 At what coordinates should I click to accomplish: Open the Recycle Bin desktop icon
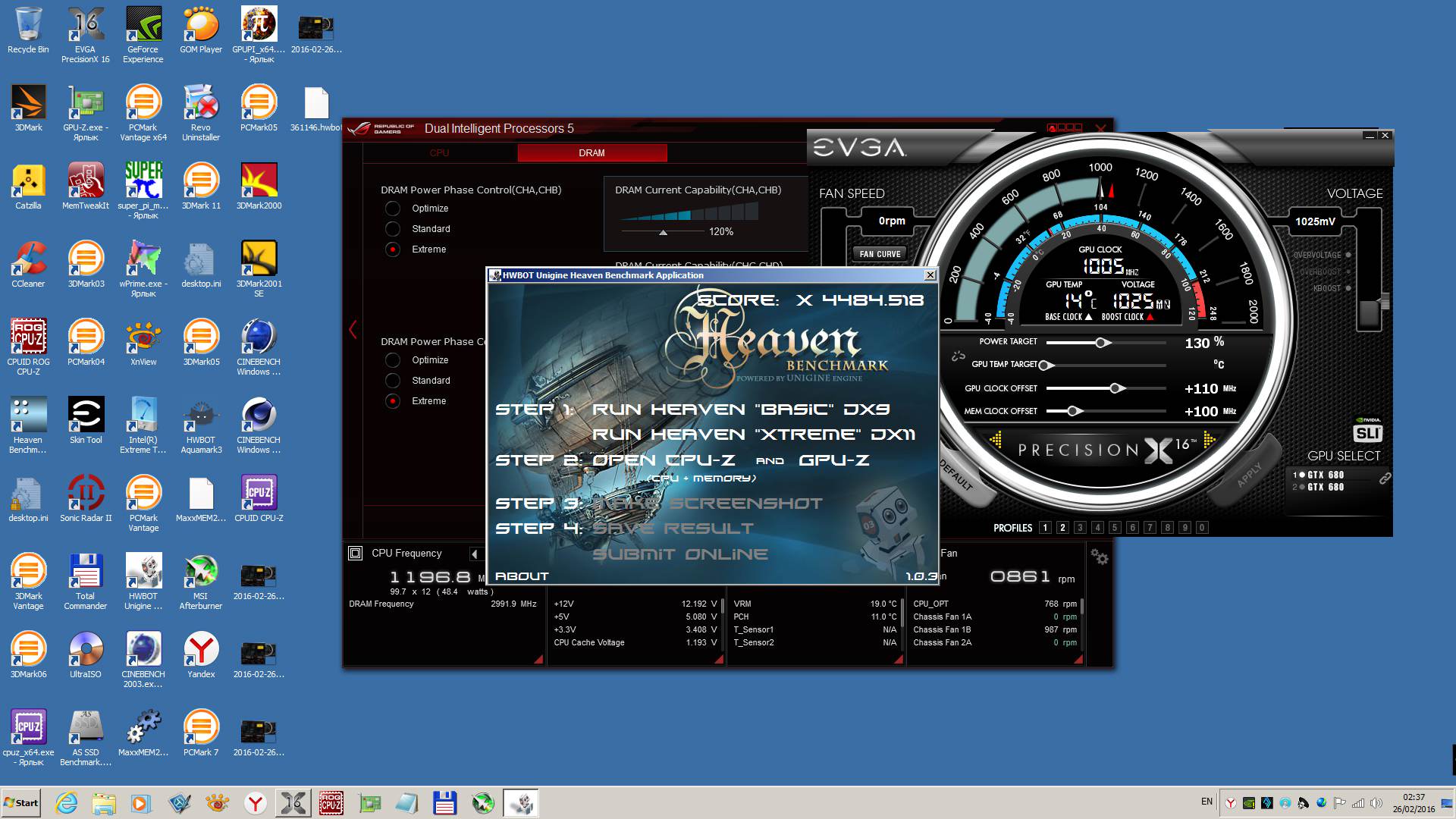click(28, 31)
